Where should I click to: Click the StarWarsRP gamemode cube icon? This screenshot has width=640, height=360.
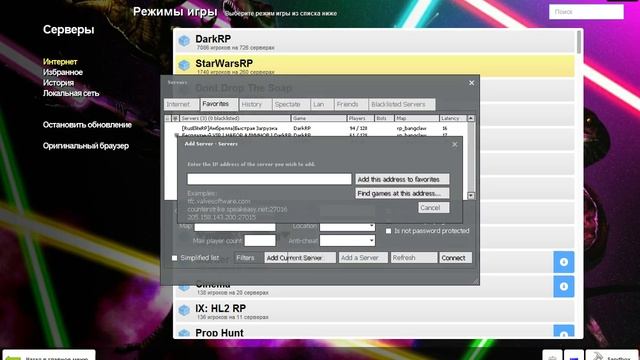(x=184, y=65)
